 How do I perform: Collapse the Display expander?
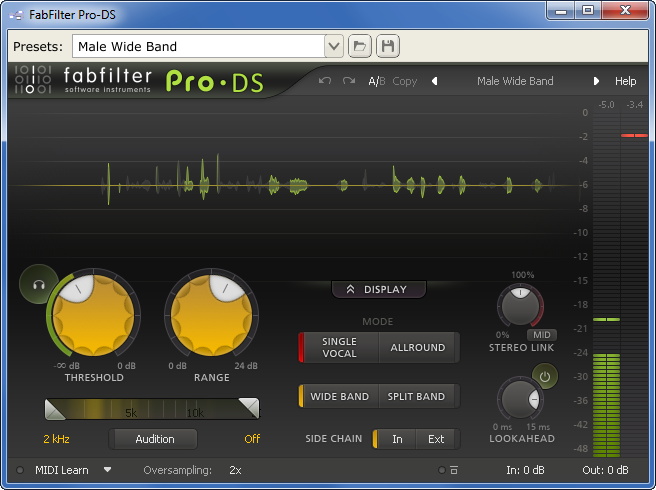pos(378,289)
